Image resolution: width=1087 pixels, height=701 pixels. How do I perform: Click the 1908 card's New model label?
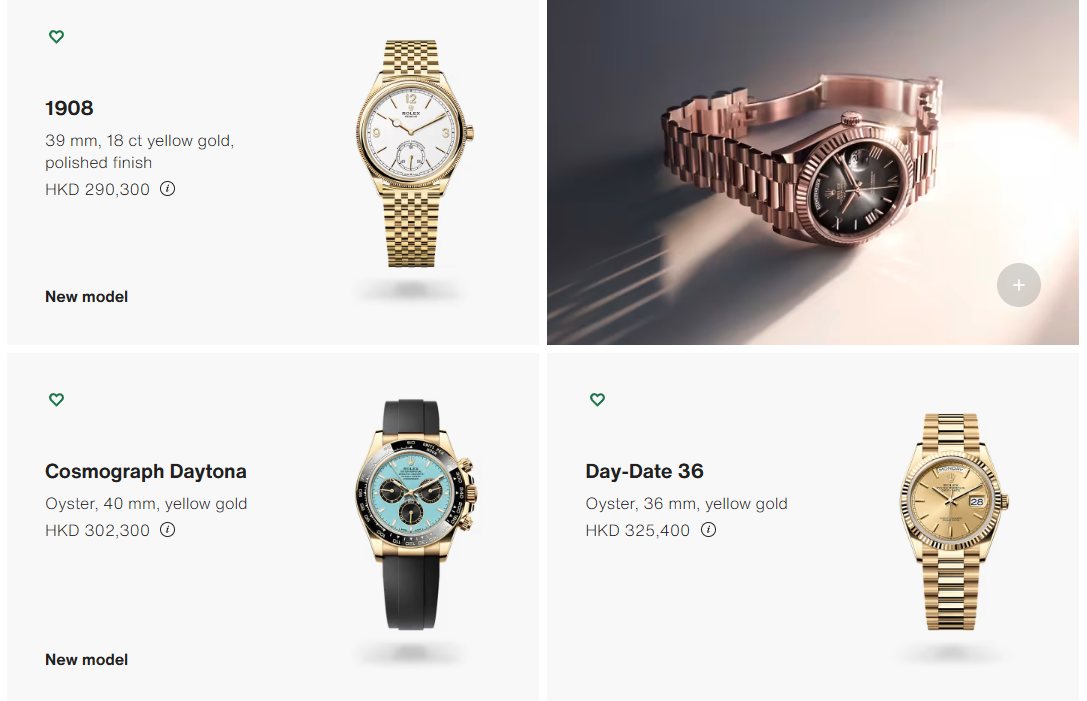click(87, 297)
